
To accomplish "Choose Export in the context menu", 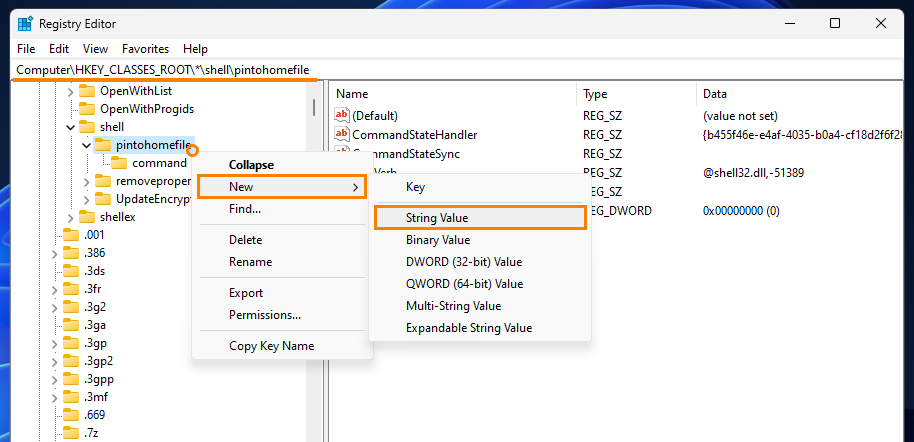I will 283,293.
